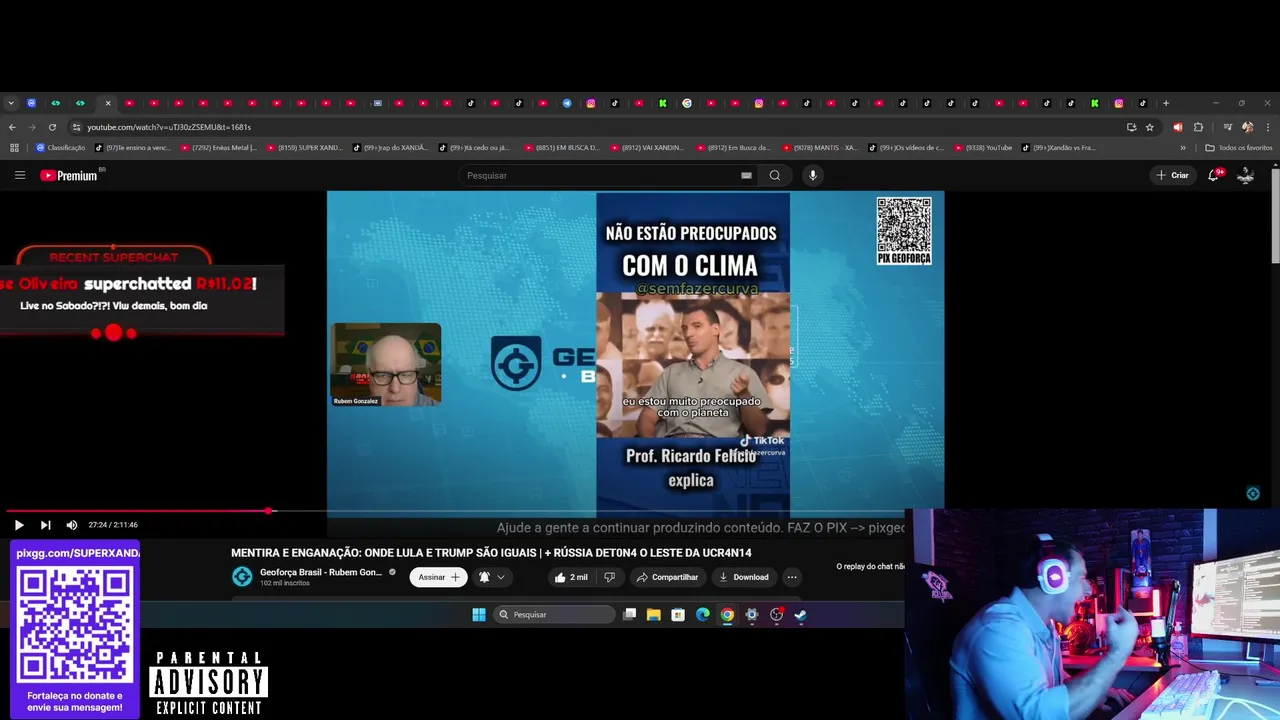1280x720 pixels.
Task: Open Steam from the taskbar
Action: click(800, 615)
